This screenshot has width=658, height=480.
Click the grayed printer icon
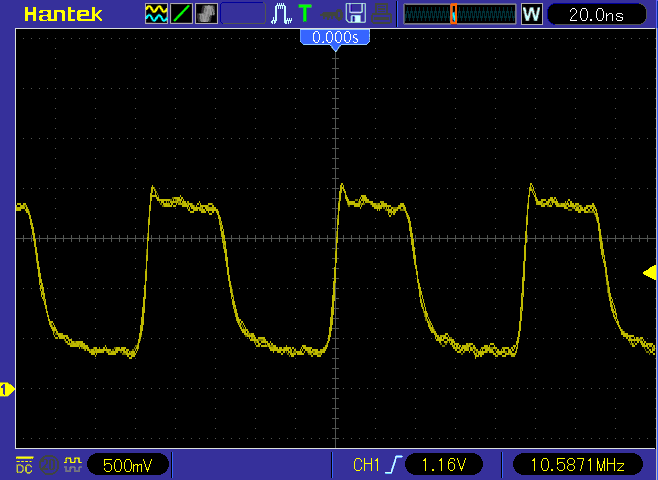point(381,13)
